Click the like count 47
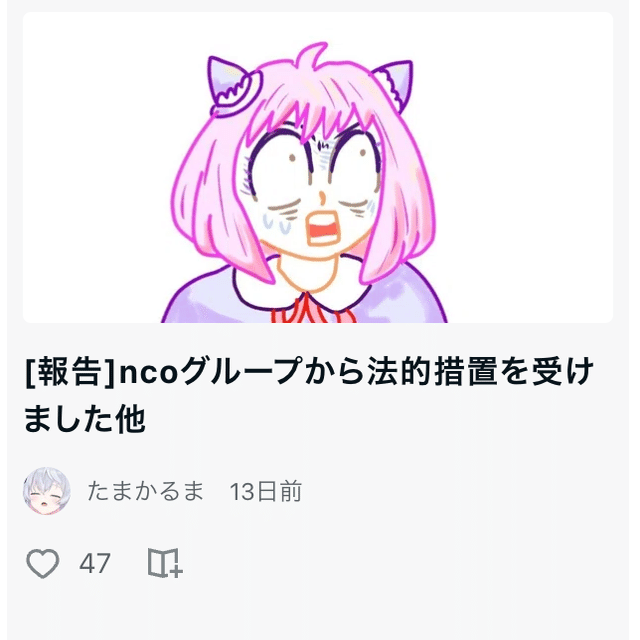The width and height of the screenshot is (640, 640). [x=95, y=564]
